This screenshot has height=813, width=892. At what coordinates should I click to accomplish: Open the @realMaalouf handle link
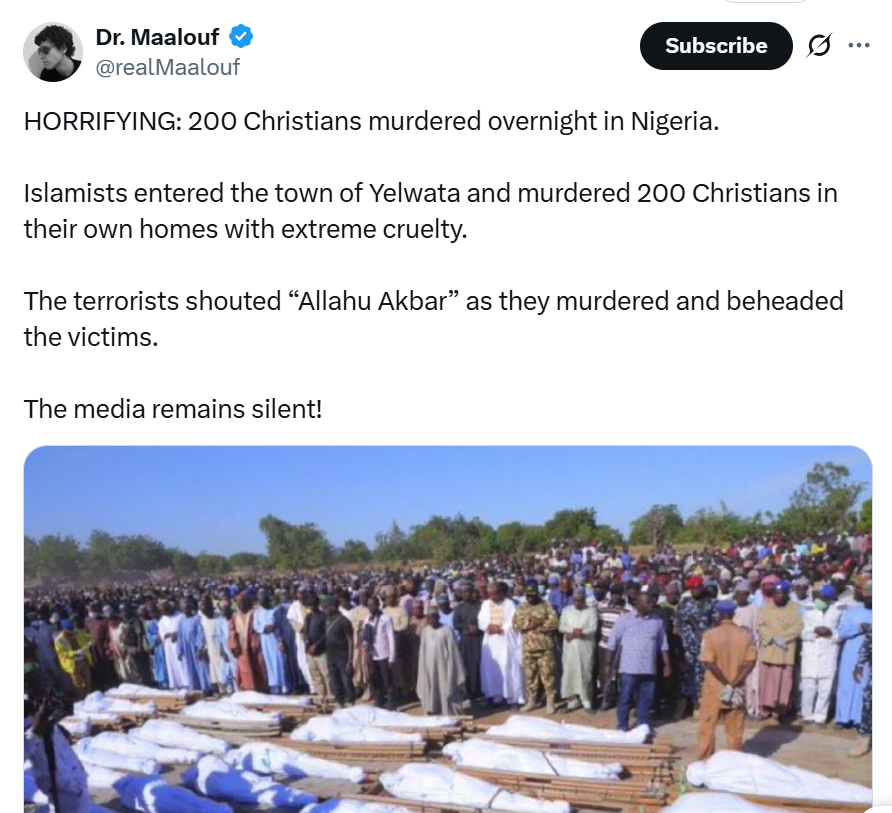(167, 67)
